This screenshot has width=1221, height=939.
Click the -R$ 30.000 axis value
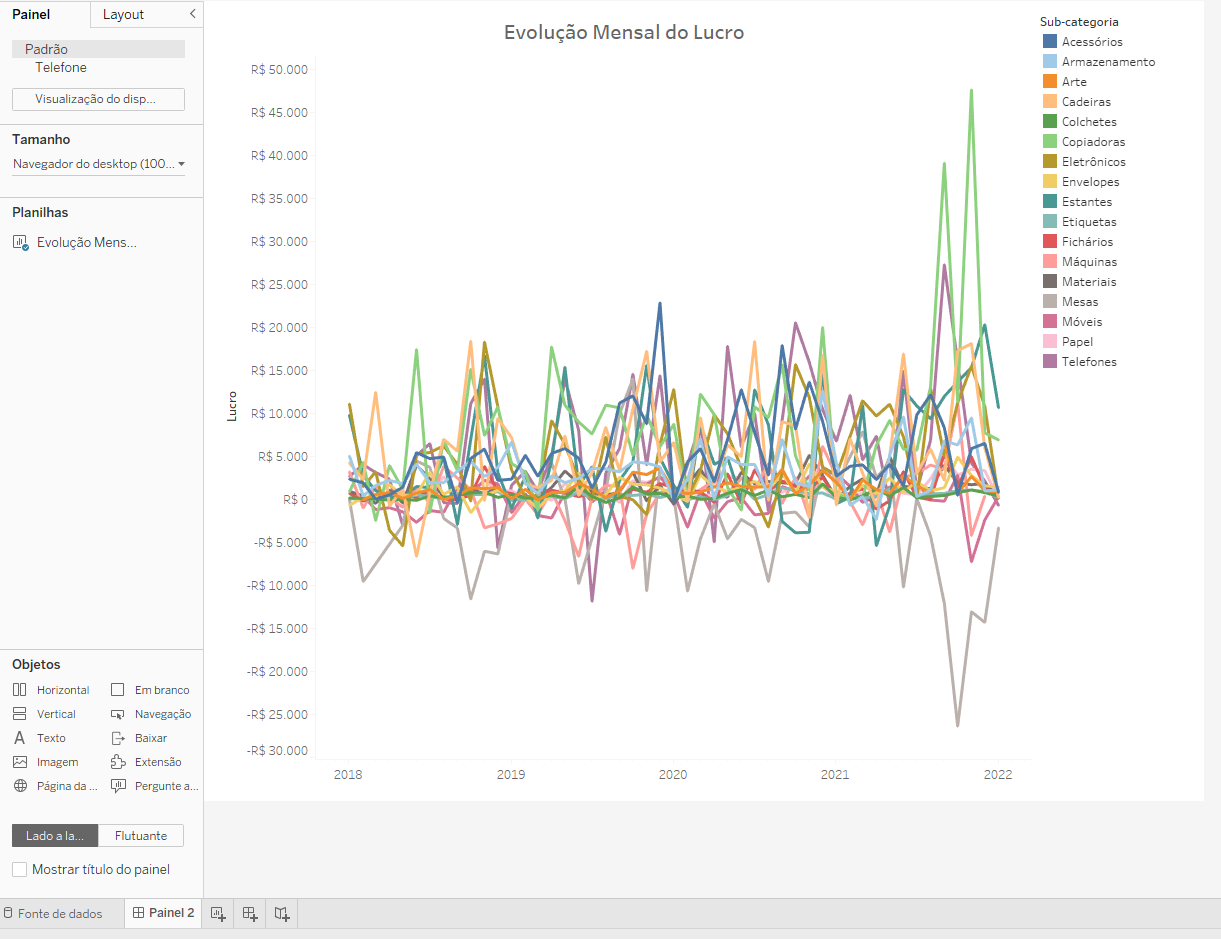277,750
